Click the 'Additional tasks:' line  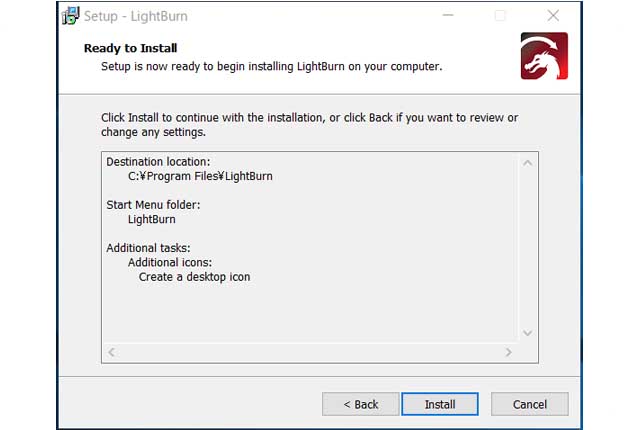point(148,248)
